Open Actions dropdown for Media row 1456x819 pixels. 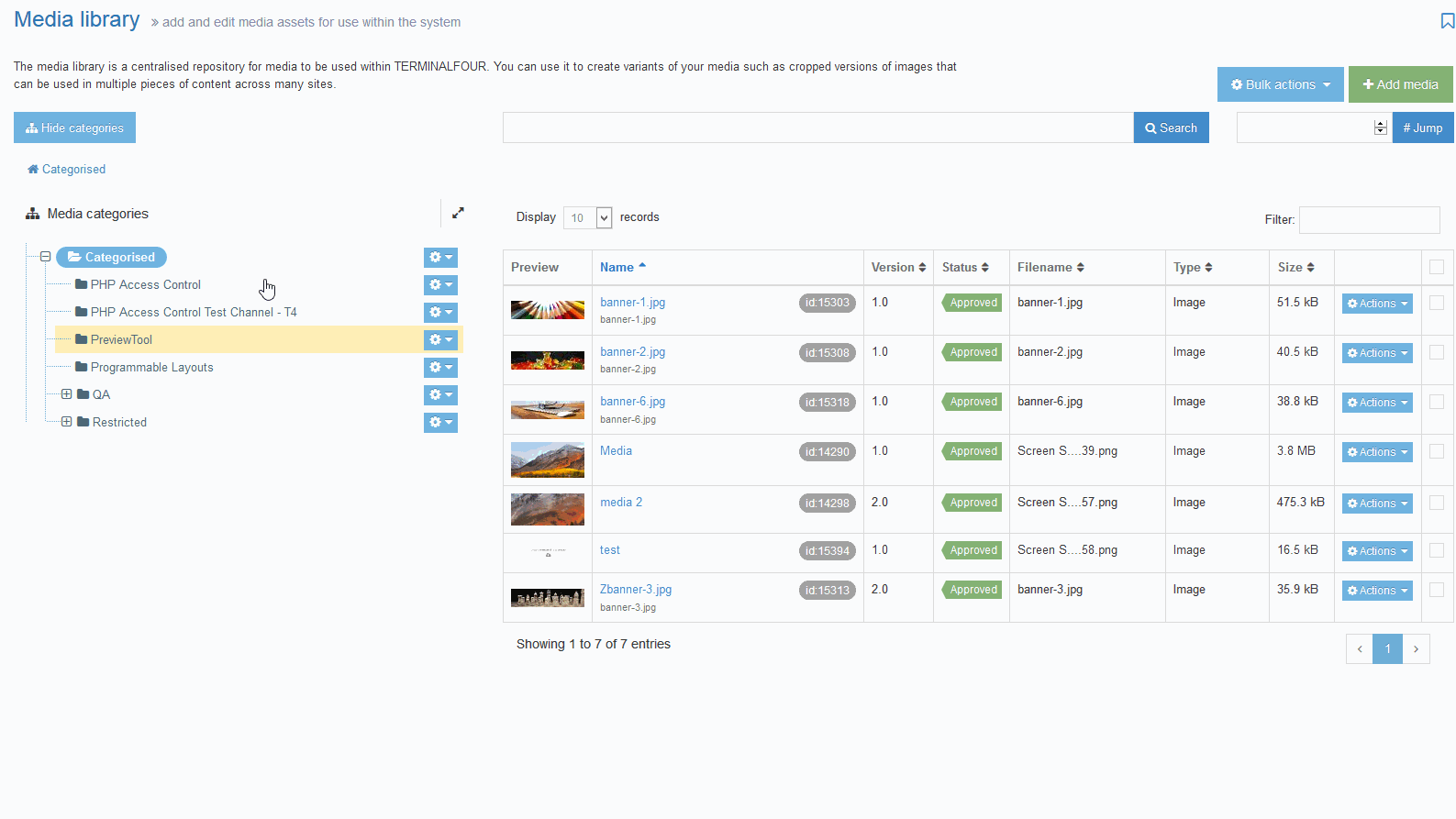click(1377, 452)
